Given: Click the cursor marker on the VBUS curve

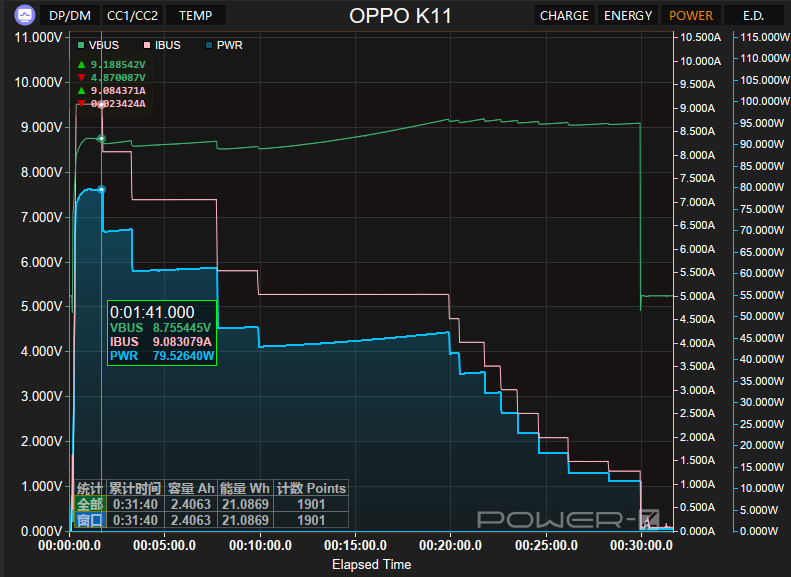Looking at the screenshot, I should pyautogui.click(x=102, y=138).
